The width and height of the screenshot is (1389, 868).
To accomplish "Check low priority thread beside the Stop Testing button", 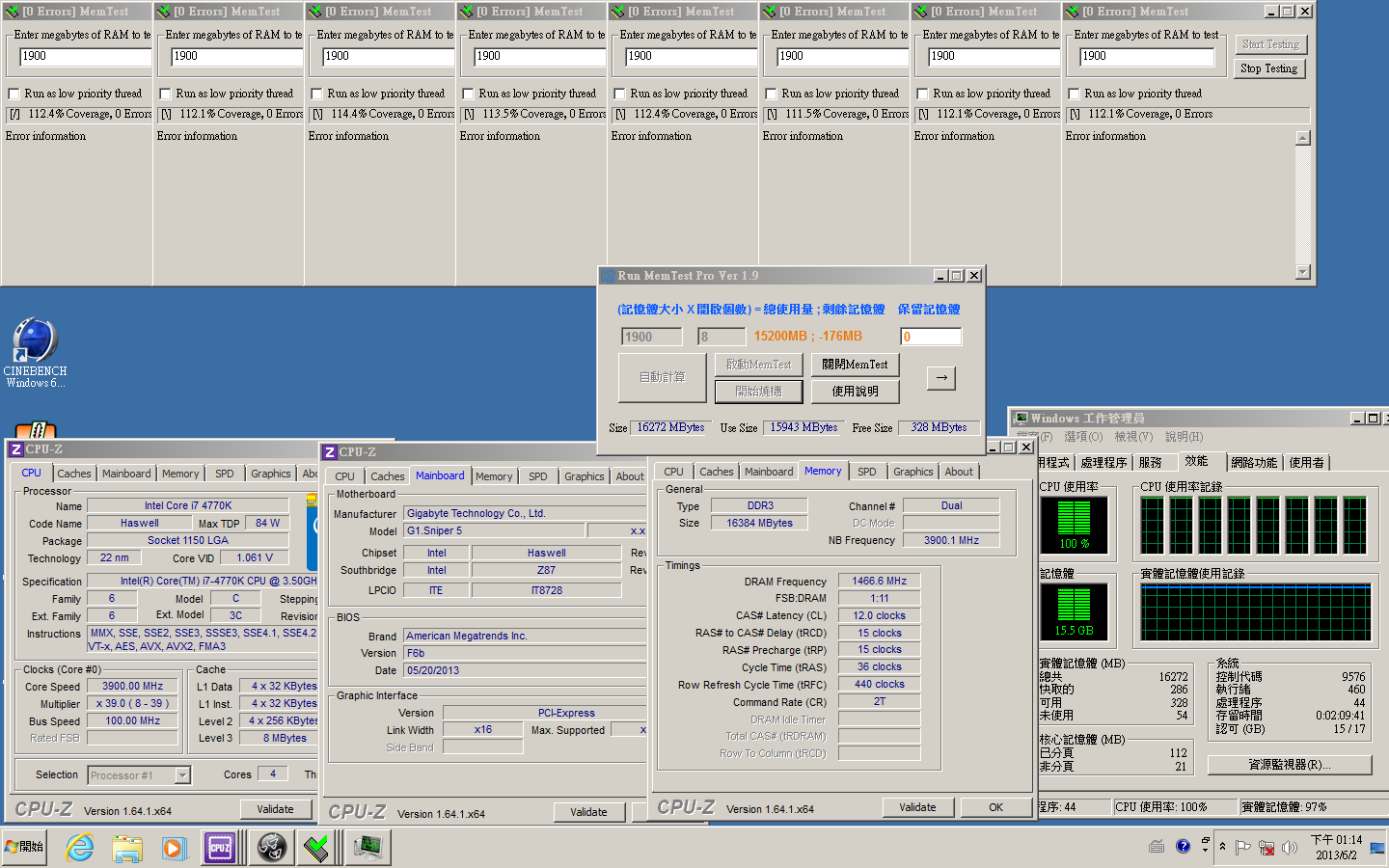I will [x=1074, y=94].
